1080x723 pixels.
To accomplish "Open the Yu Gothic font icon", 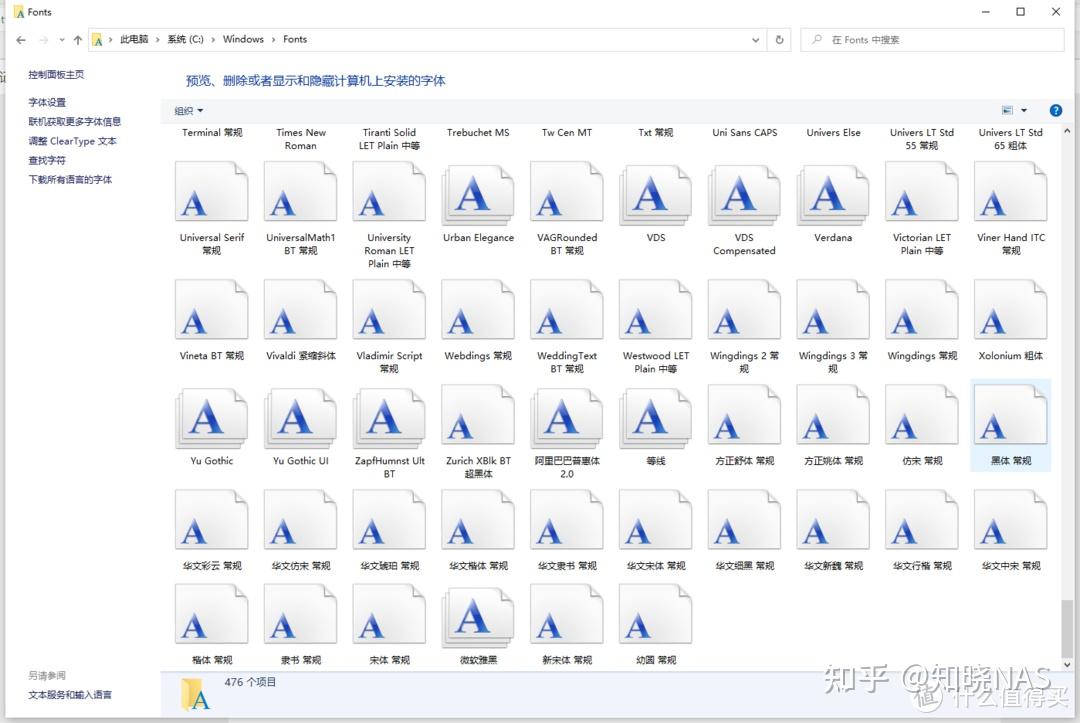I will tap(211, 413).
